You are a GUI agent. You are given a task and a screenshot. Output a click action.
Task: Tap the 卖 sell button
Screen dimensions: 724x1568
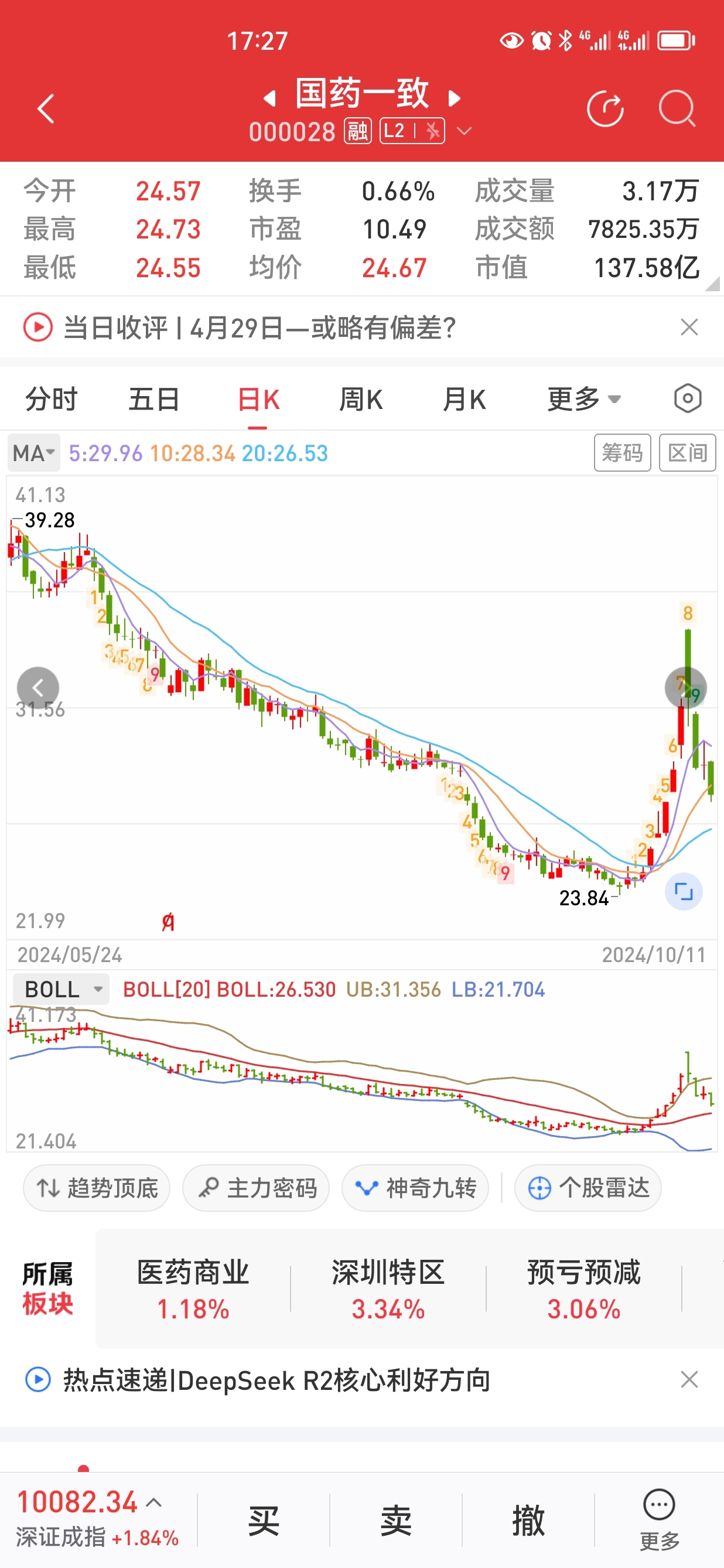point(395,1520)
